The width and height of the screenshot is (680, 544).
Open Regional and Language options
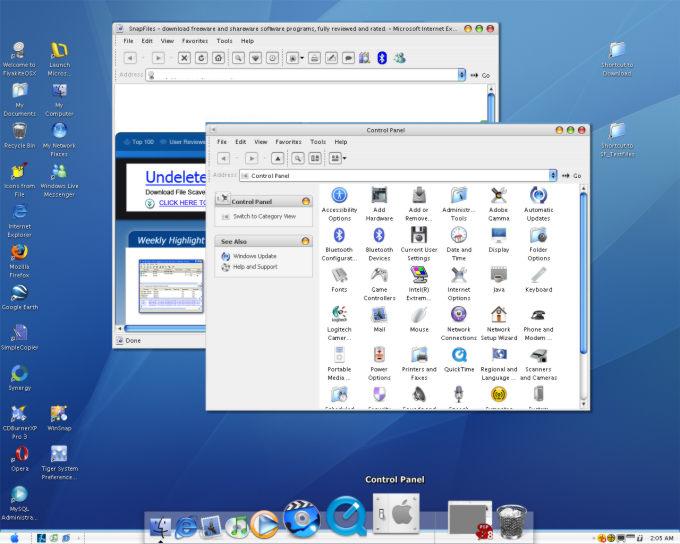click(499, 364)
